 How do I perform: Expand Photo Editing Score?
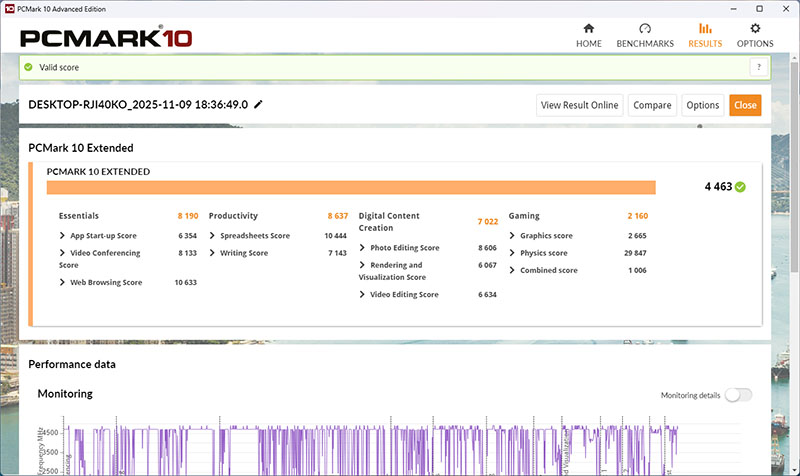pyautogui.click(x=364, y=248)
